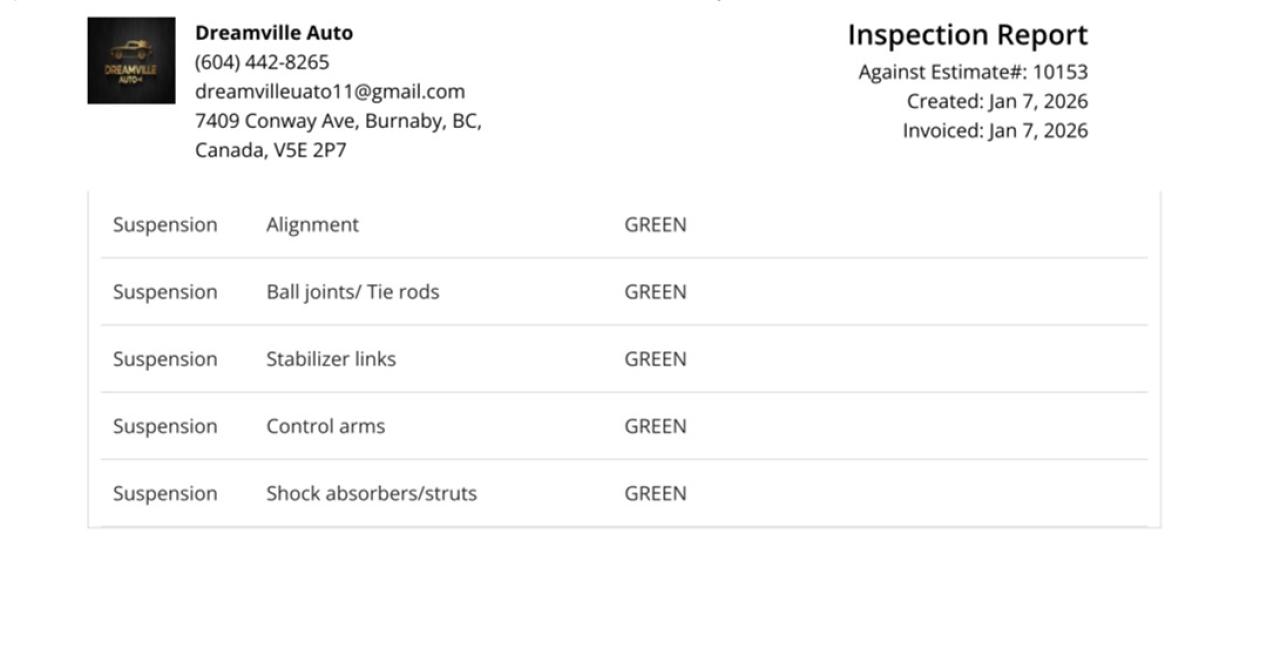Image resolution: width=1280 pixels, height=648 pixels.
Task: Click the Dreamville Auto company name
Action: click(274, 33)
